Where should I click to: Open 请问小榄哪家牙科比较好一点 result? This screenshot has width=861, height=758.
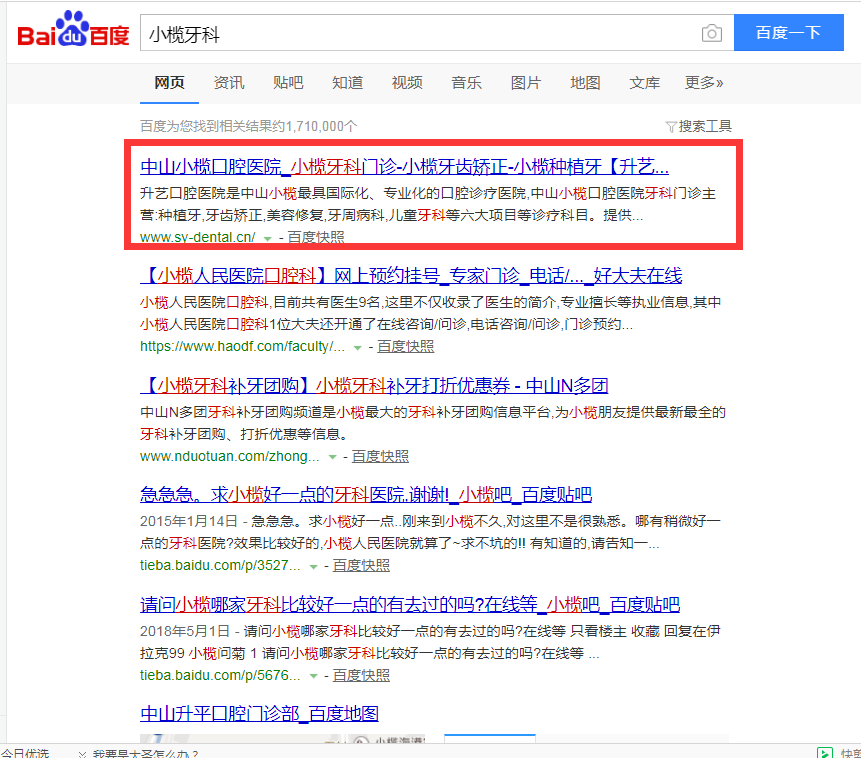pyautogui.click(x=410, y=604)
